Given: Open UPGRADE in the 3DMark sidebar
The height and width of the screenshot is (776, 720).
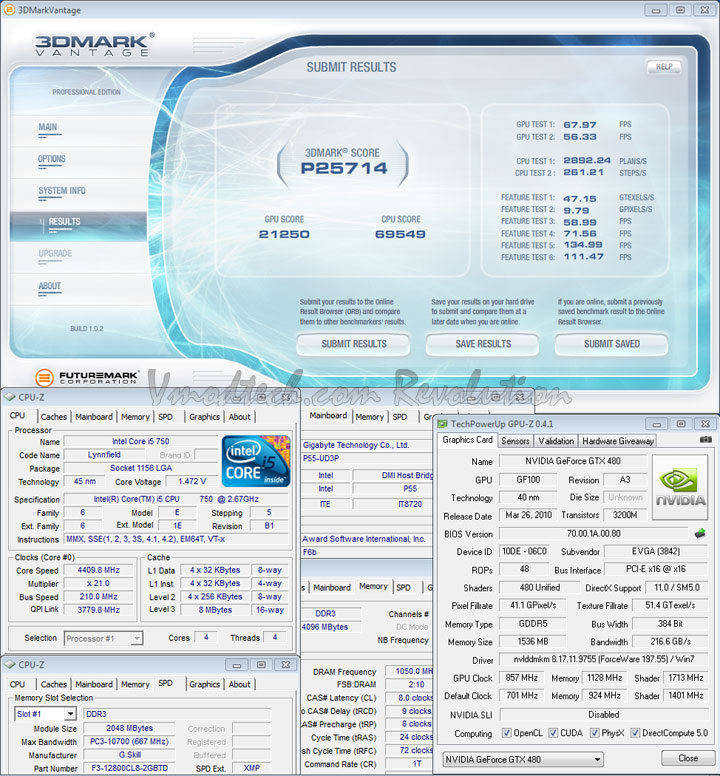Looking at the screenshot, I should 55,253.
